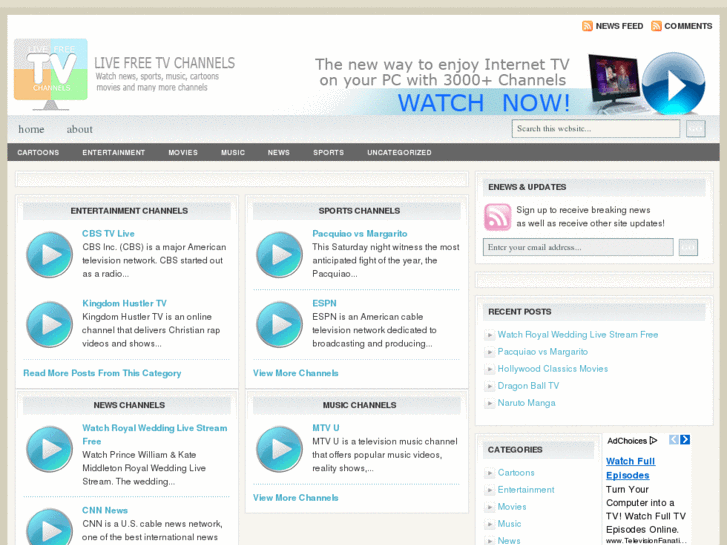Click the COMMENTS text link
This screenshot has width=727, height=545.
coord(688,26)
